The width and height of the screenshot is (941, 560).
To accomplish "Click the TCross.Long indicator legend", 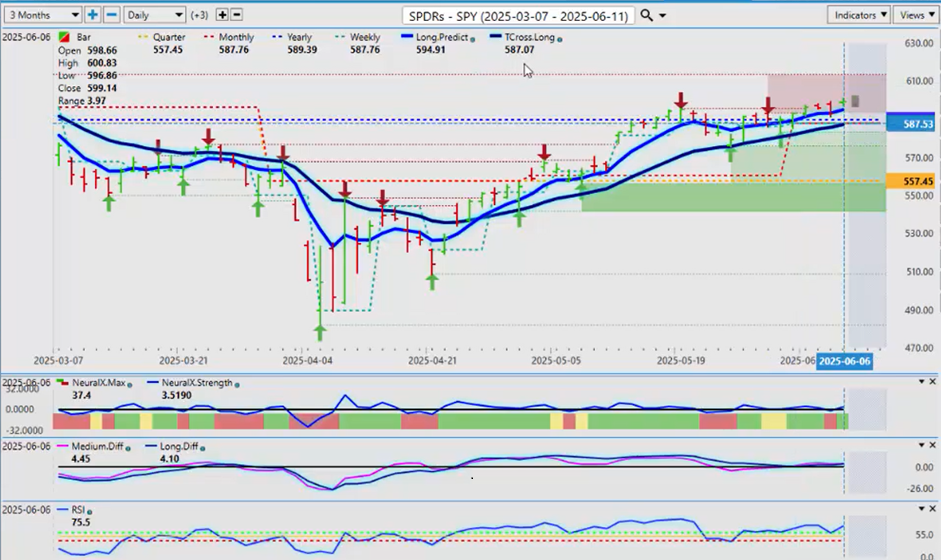I will [529, 37].
